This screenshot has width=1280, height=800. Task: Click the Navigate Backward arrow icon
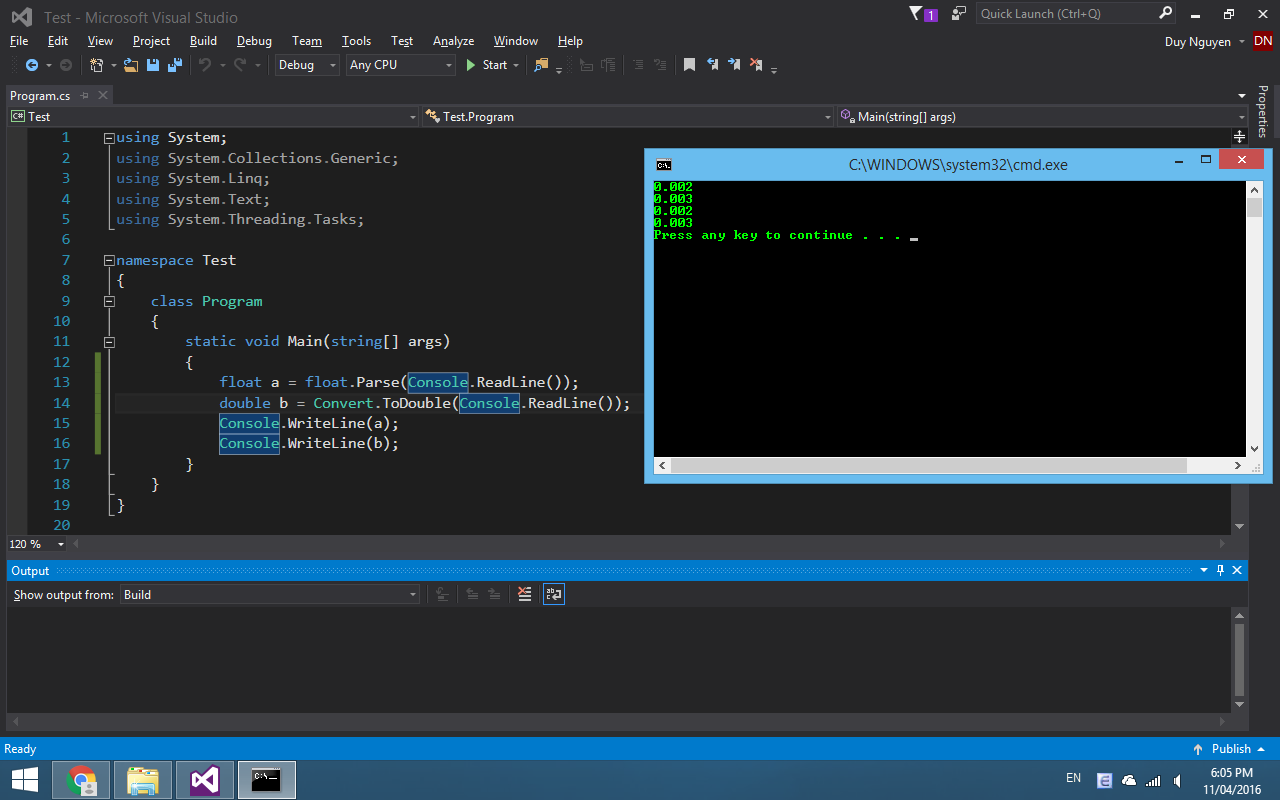click(x=31, y=65)
